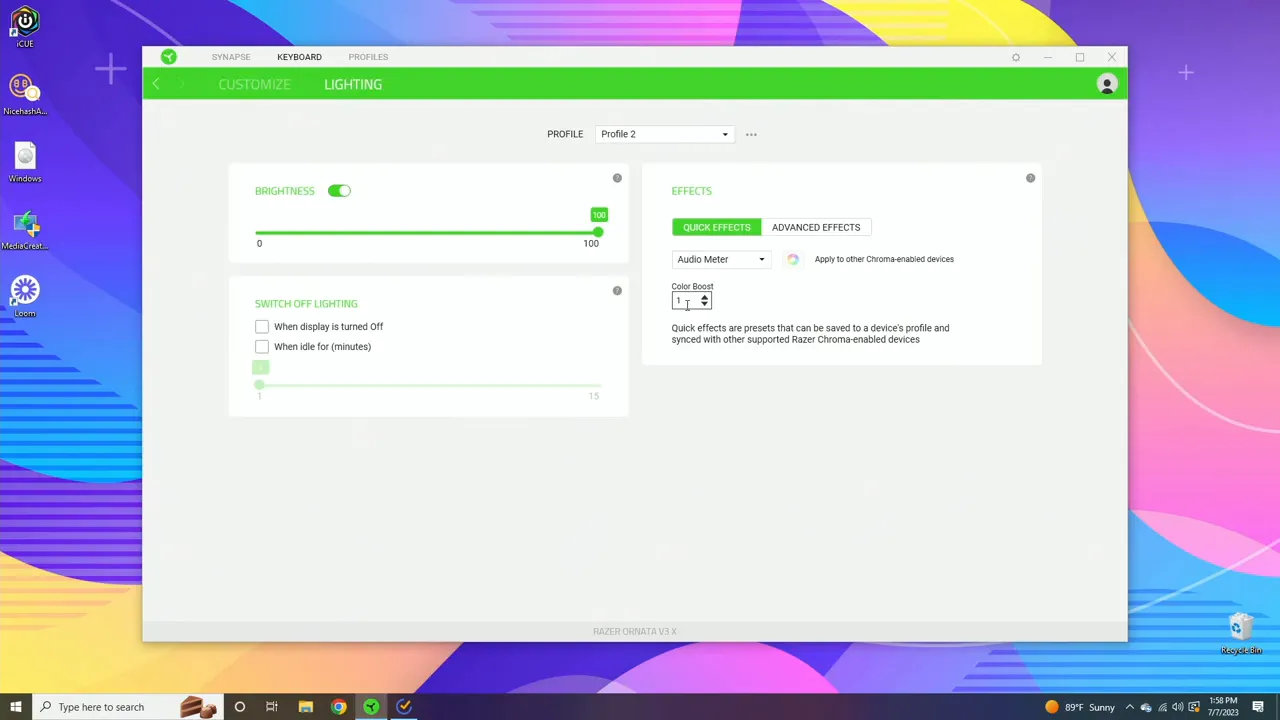Screen dimensions: 1280x720
Task: Open the Audio Meter effect dropdown
Action: click(x=720, y=259)
